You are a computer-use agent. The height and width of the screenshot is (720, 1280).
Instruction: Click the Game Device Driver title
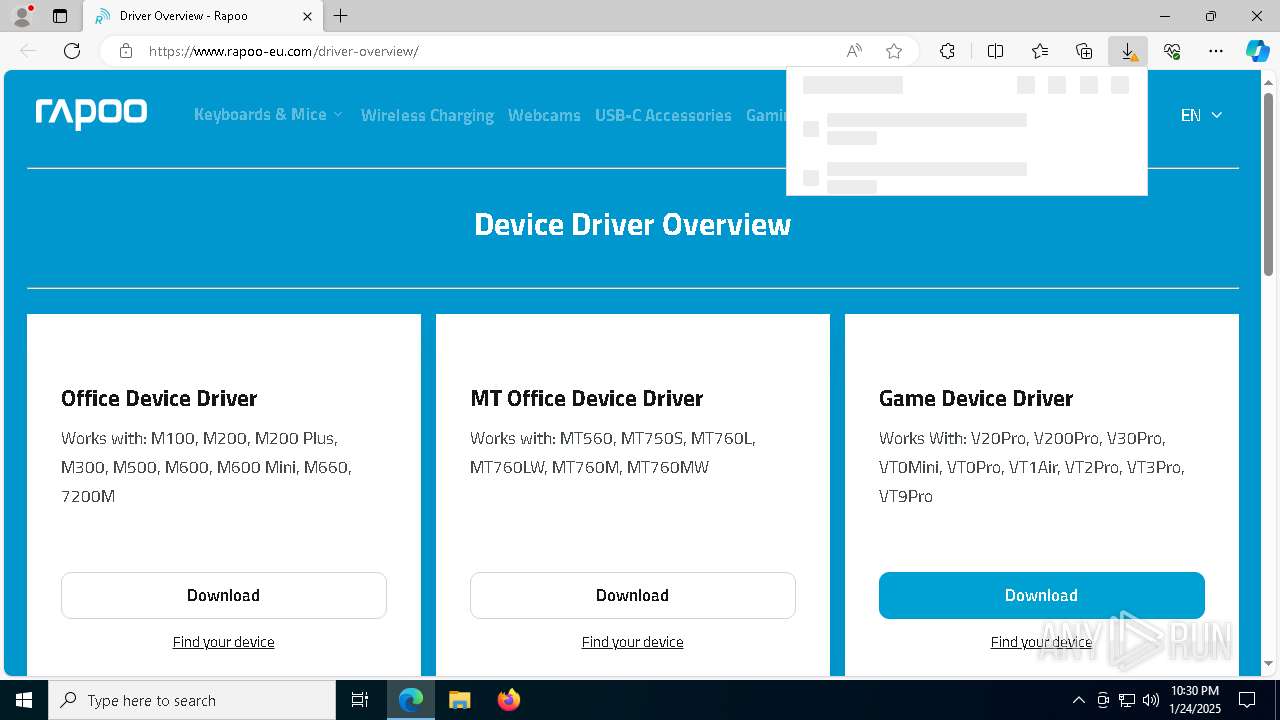976,398
